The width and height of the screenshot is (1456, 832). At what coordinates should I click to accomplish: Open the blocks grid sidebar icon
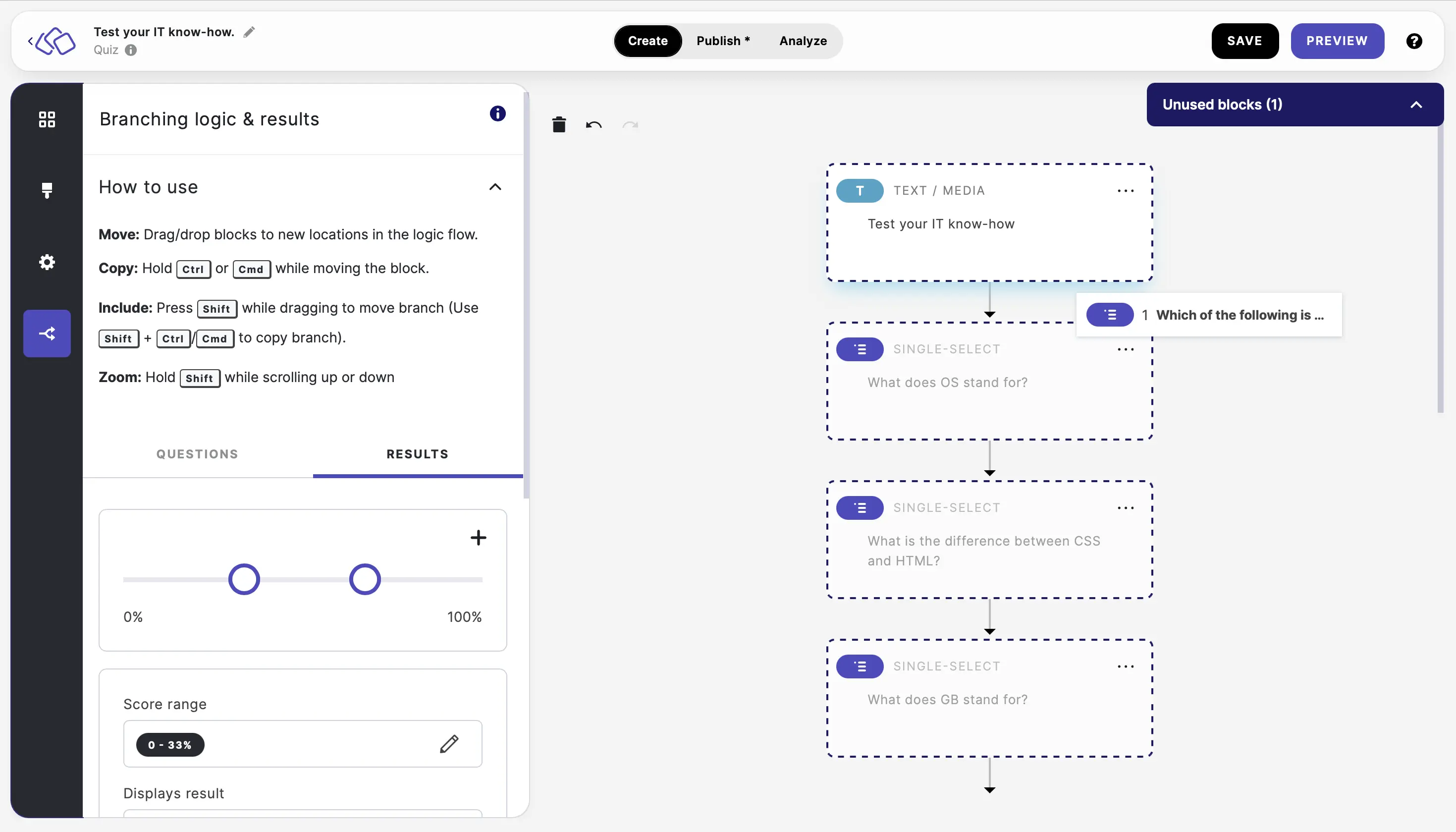47,119
